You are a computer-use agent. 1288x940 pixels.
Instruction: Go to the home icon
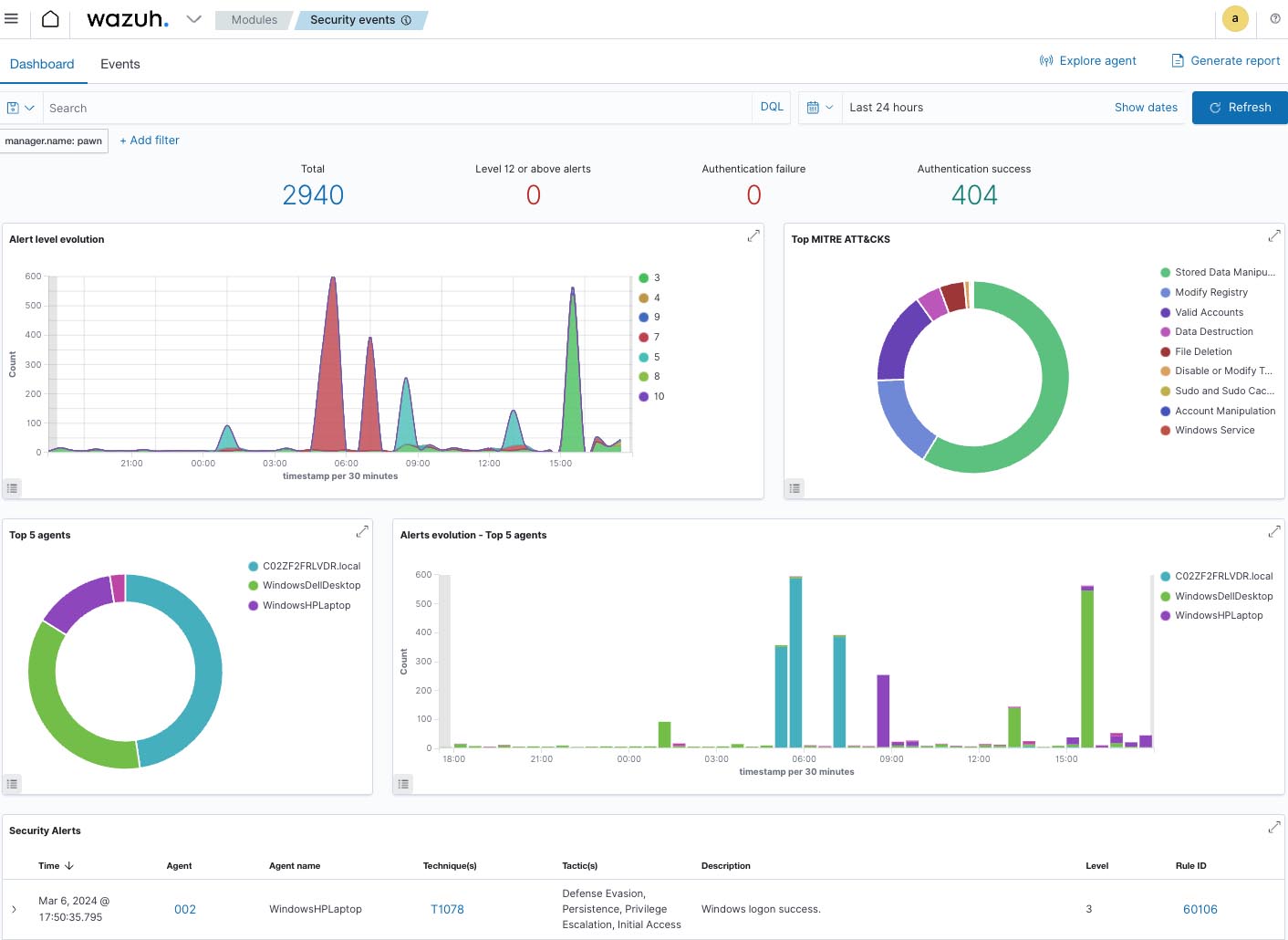pyautogui.click(x=50, y=19)
